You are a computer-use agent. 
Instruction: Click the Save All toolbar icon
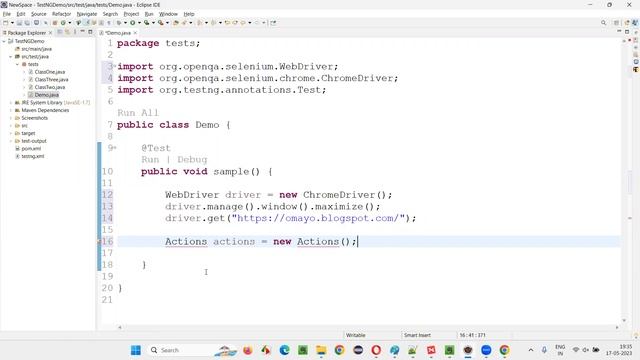coord(27,23)
